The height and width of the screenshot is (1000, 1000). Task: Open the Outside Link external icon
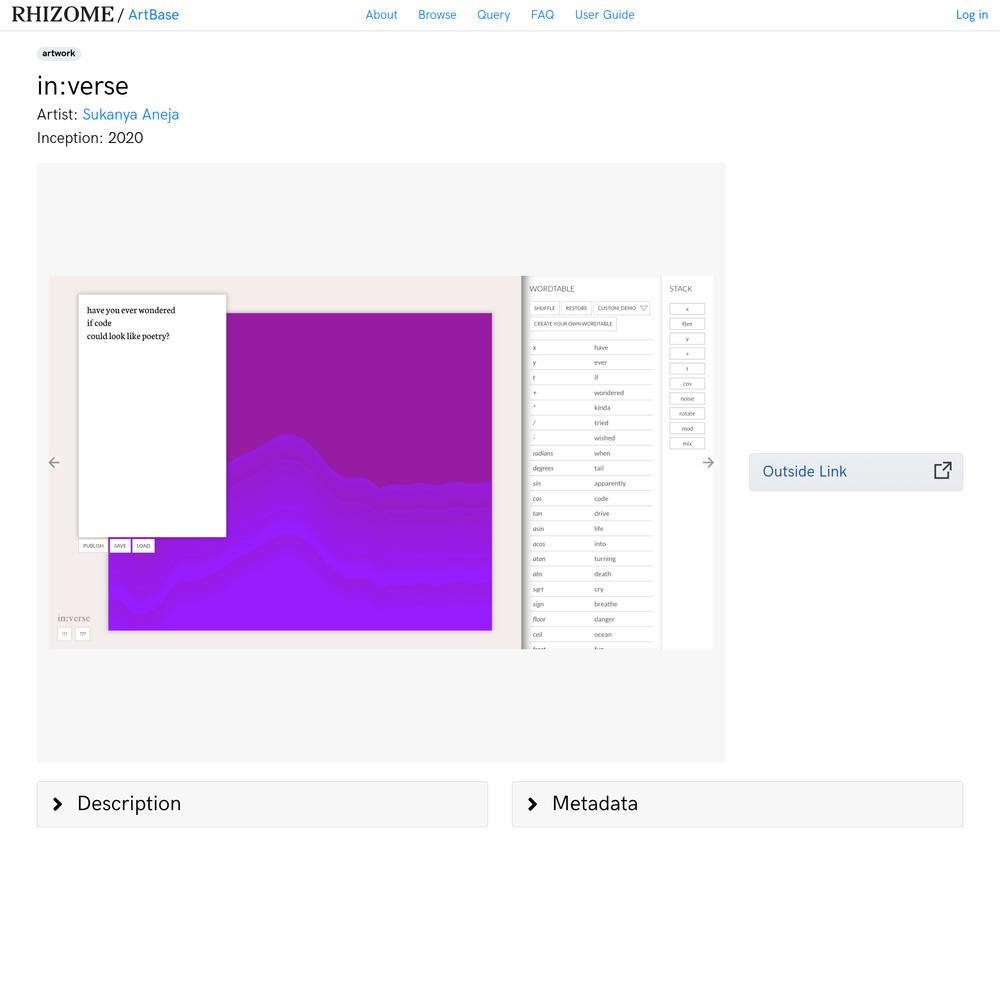point(943,471)
